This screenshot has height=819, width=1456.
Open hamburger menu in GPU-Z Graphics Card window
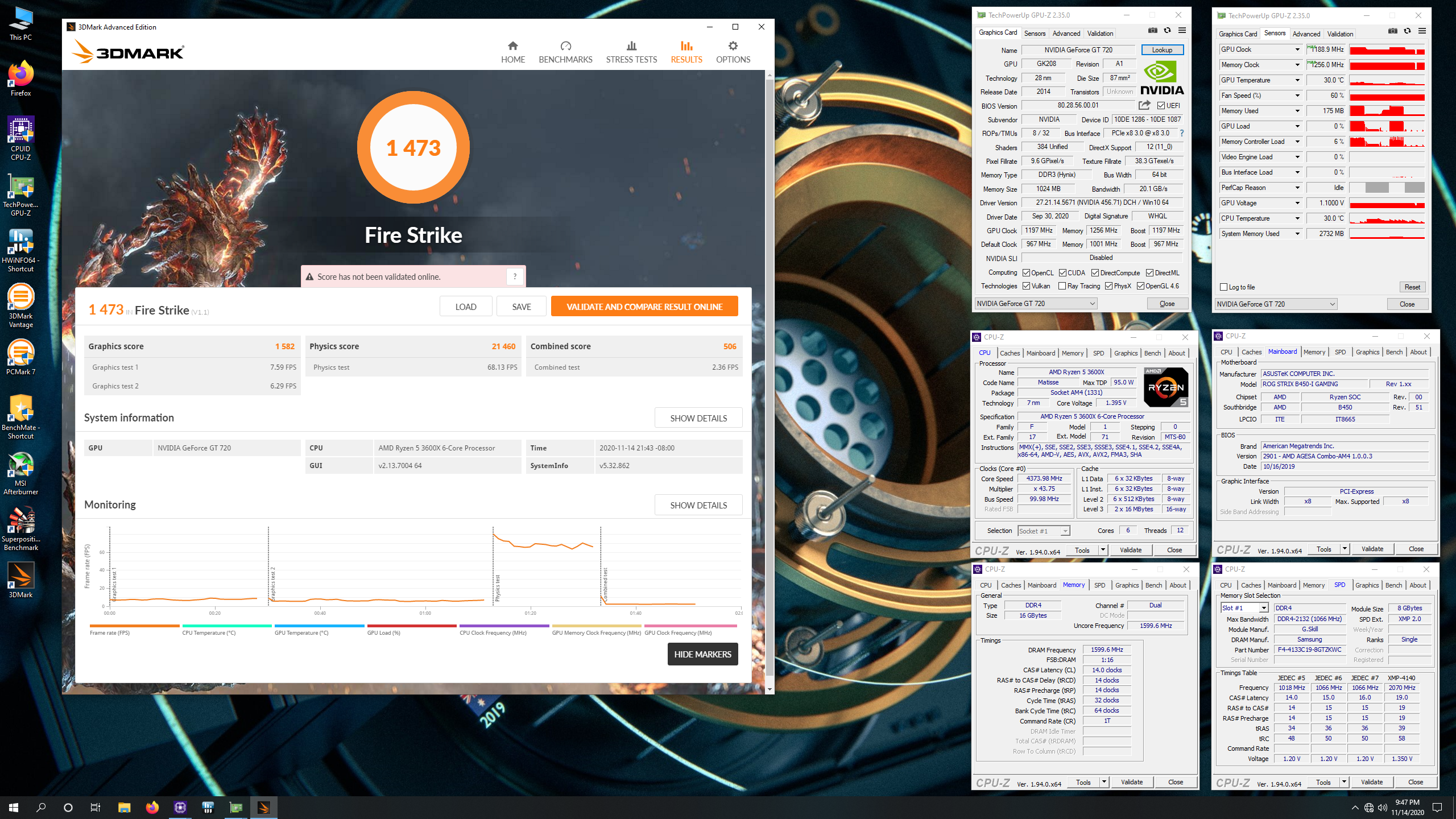1182,31
